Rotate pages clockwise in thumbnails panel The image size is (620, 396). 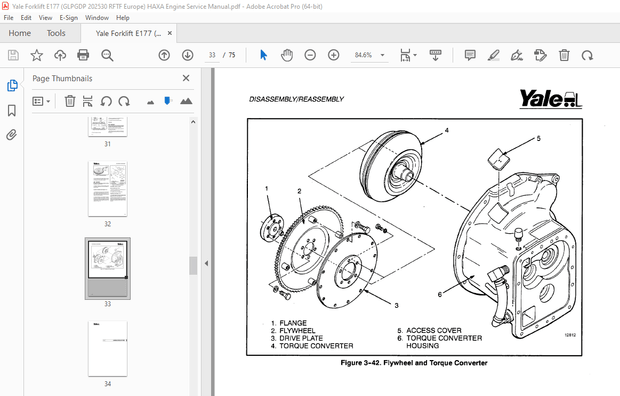pos(124,101)
